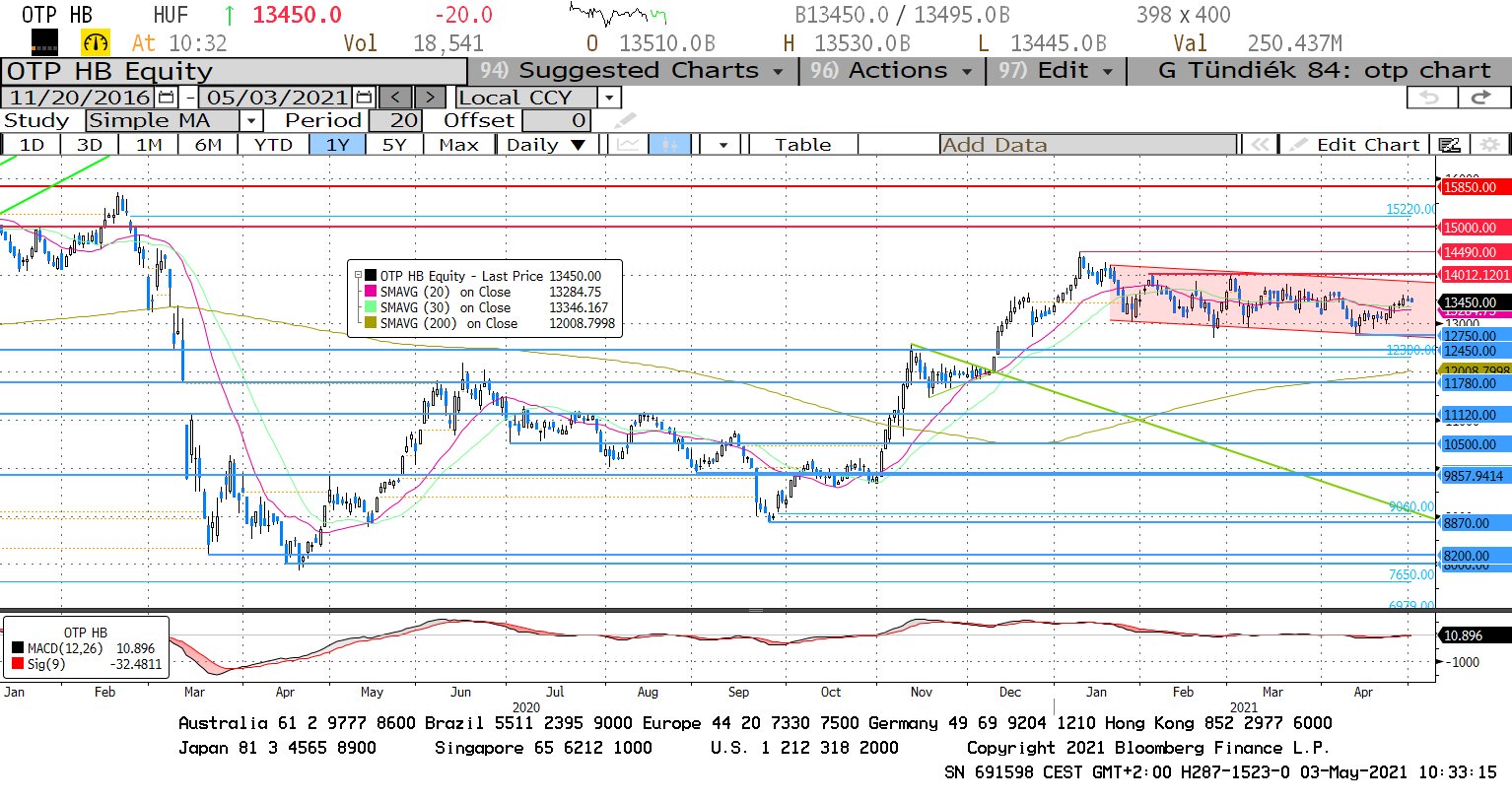Click the Period value field
Viewport: 1512px width, 801px height.
[396, 121]
